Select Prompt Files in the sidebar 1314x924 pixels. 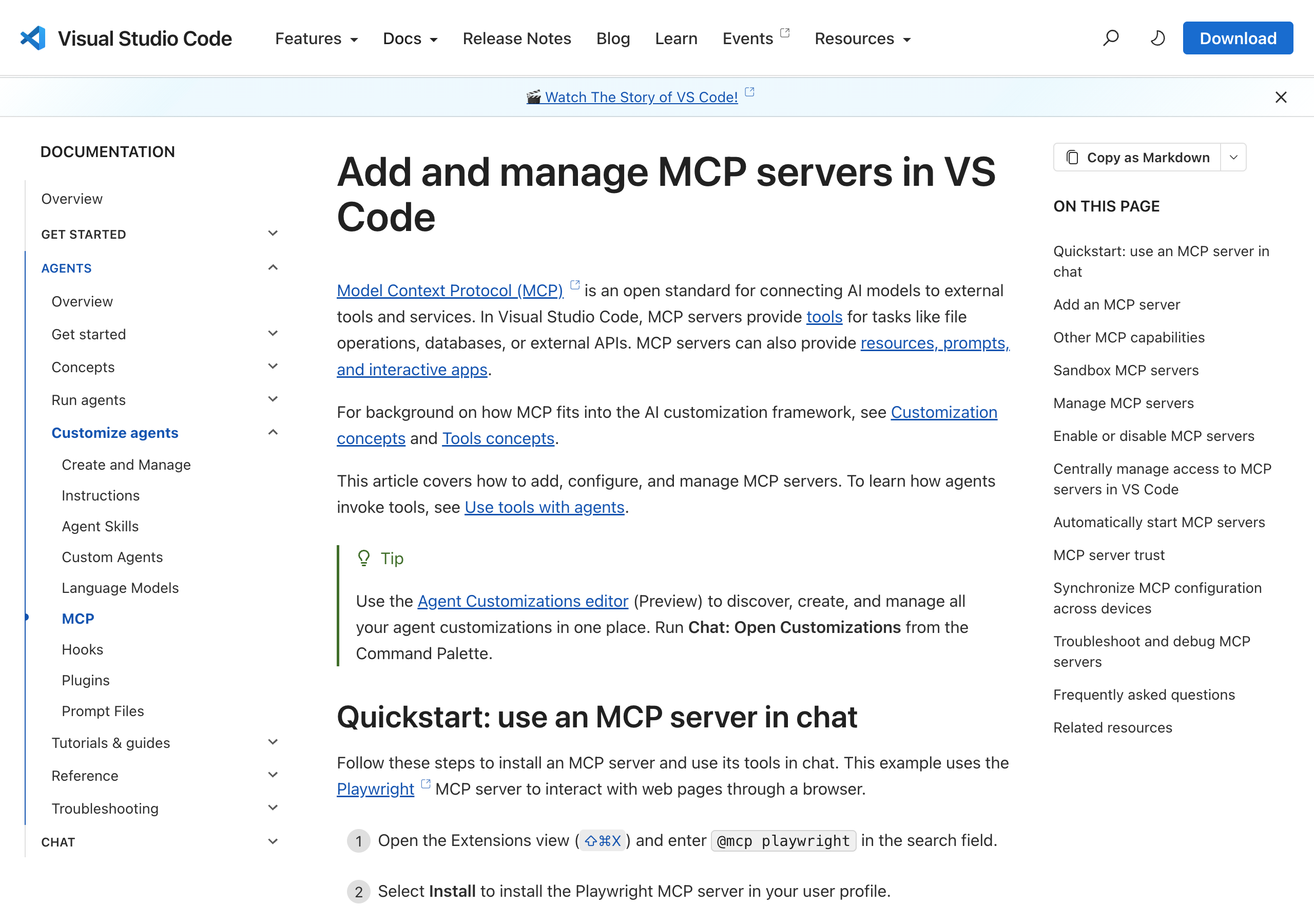point(103,711)
